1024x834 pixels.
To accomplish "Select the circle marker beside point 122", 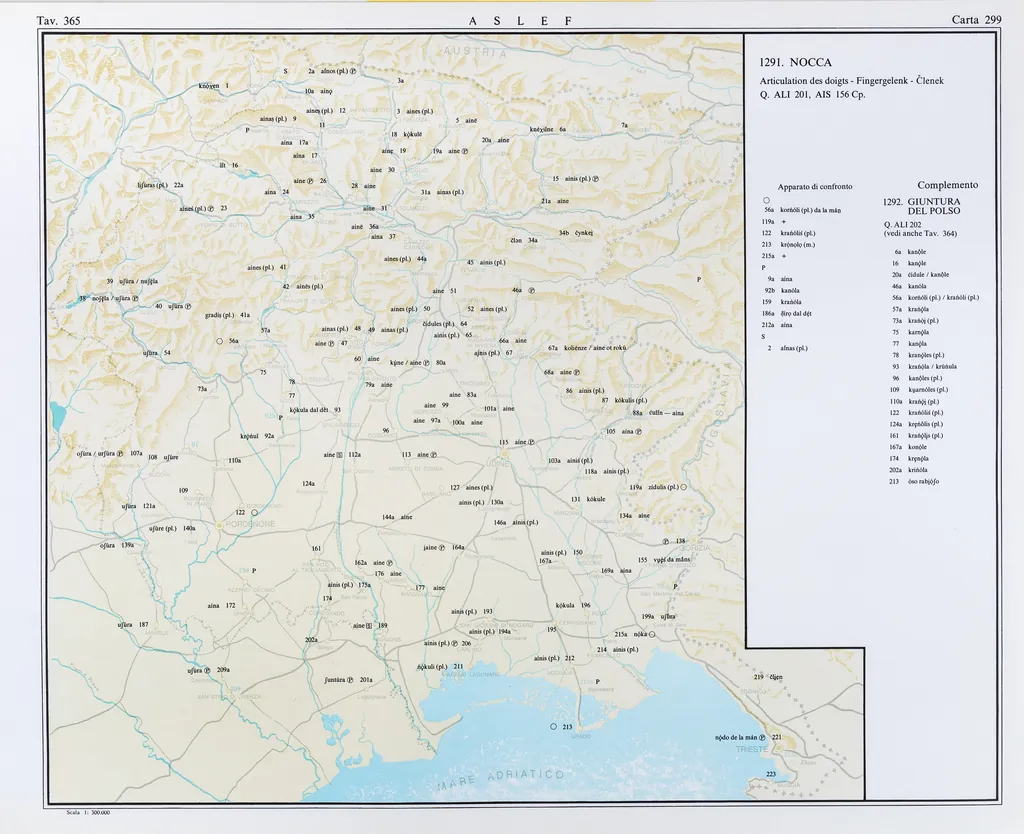I will 254,512.
